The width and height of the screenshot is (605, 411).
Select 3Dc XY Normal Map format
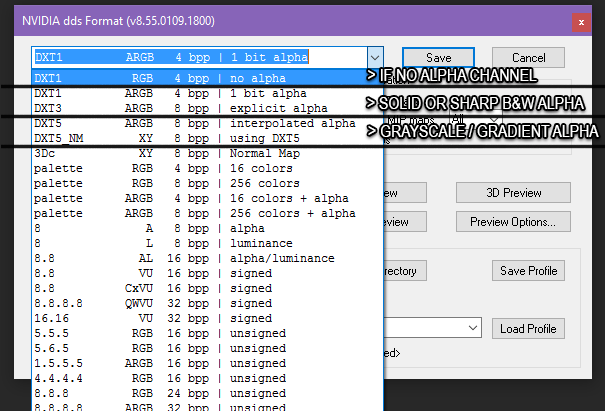(x=208, y=154)
